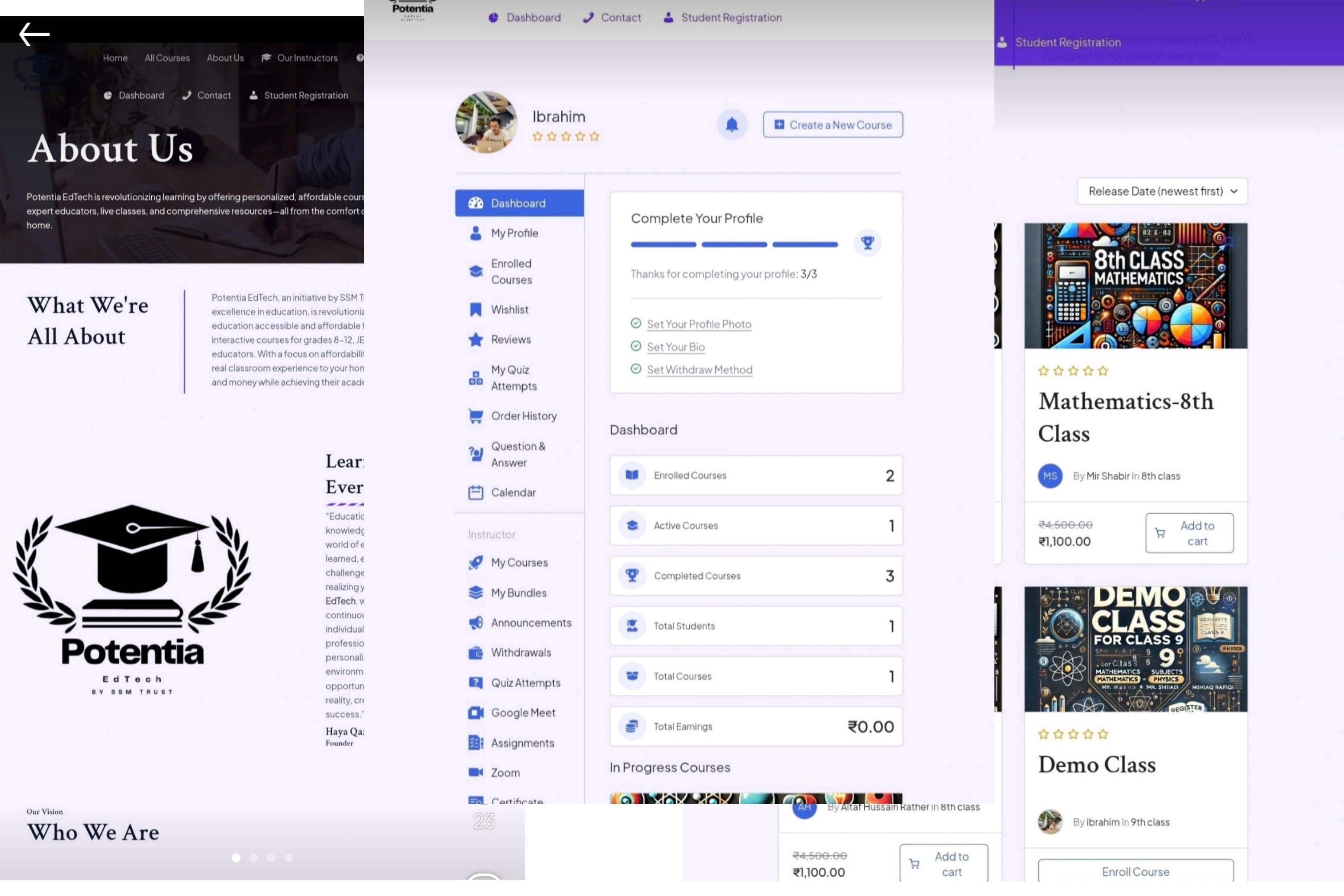Open Release Date sort dropdown
The width and height of the screenshot is (1344, 896).
[x=1162, y=191]
